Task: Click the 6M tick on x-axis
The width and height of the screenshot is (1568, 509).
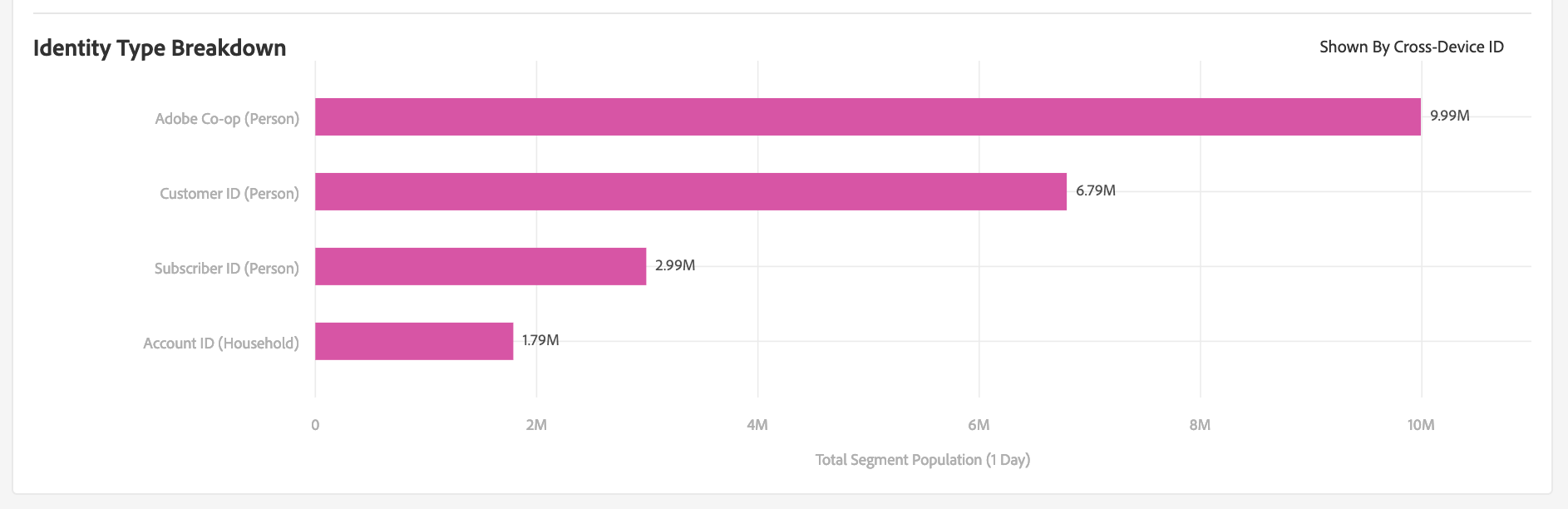Action: point(979,425)
